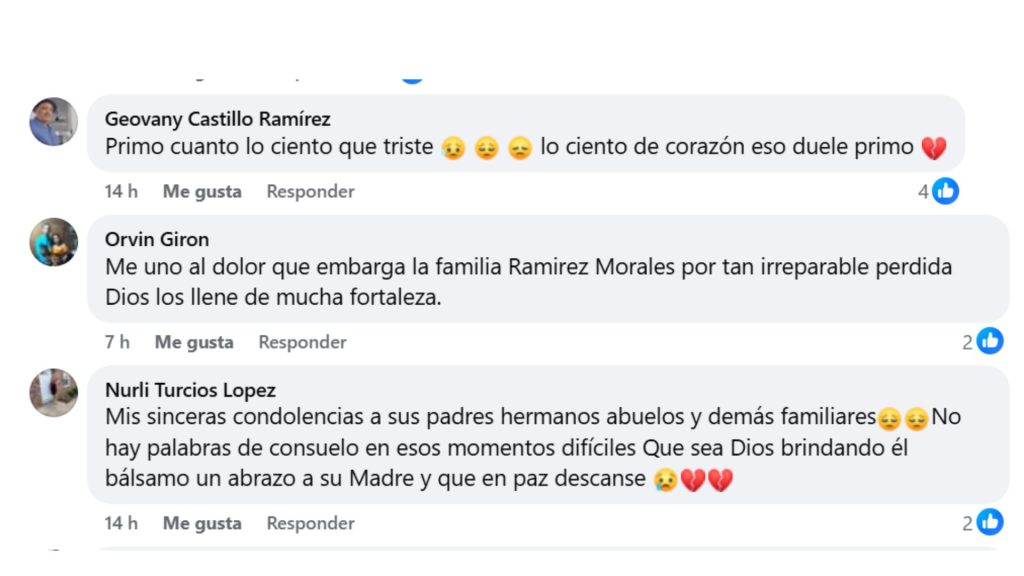Reply to Orvin Giron using 'Responder'
Screen dimensions: 1024x576
[x=301, y=341]
